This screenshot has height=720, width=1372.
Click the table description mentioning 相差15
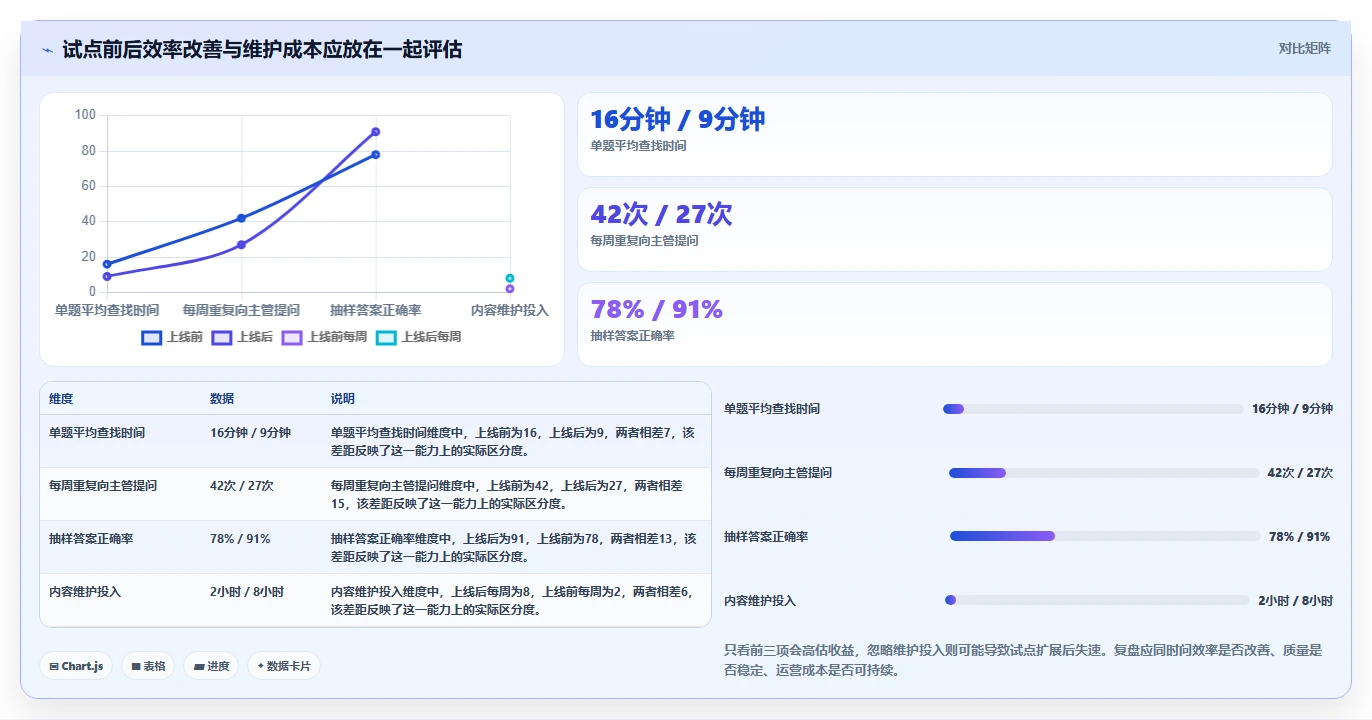514,495
